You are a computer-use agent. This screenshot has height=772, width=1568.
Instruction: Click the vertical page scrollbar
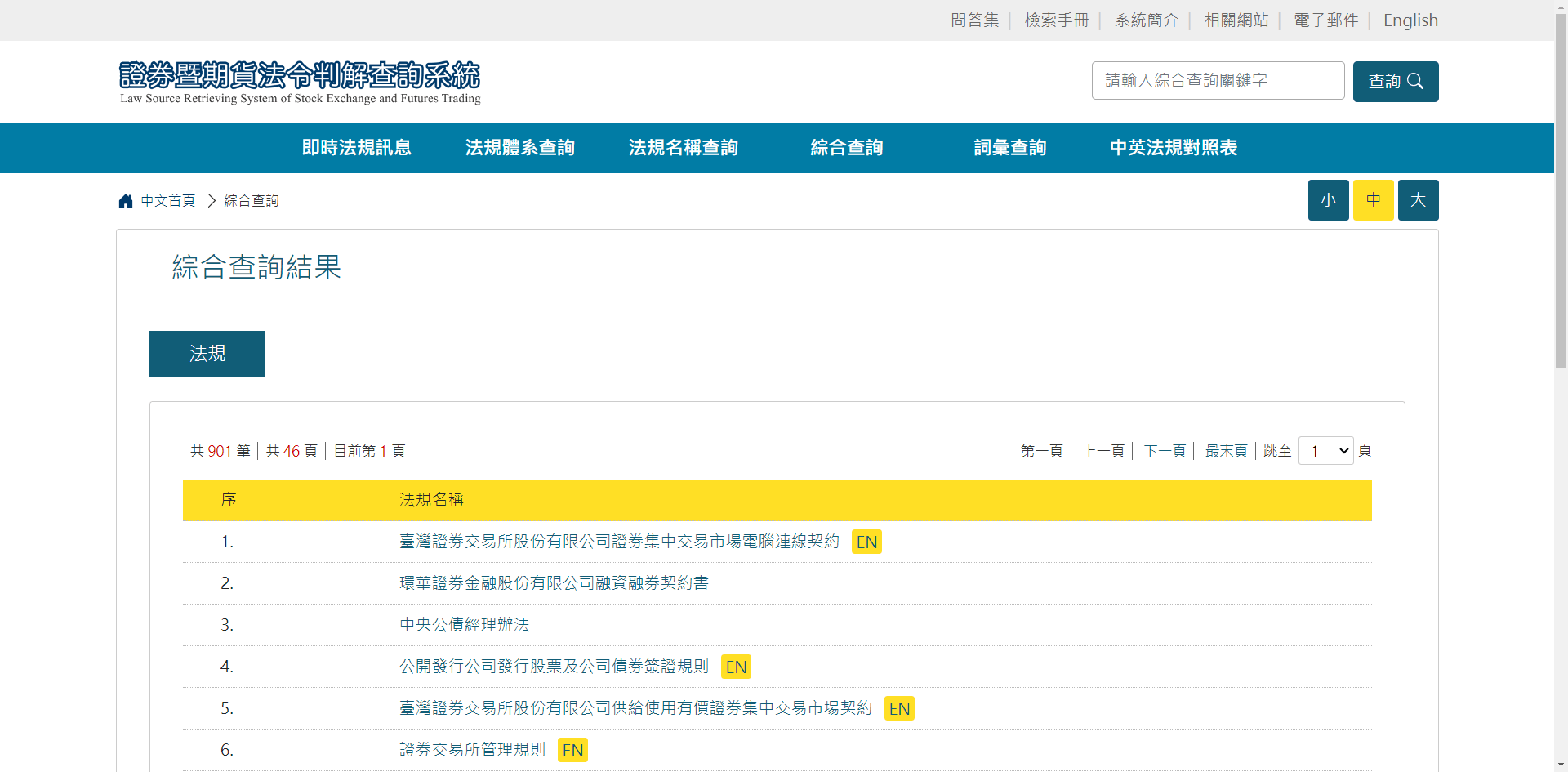(1561, 190)
